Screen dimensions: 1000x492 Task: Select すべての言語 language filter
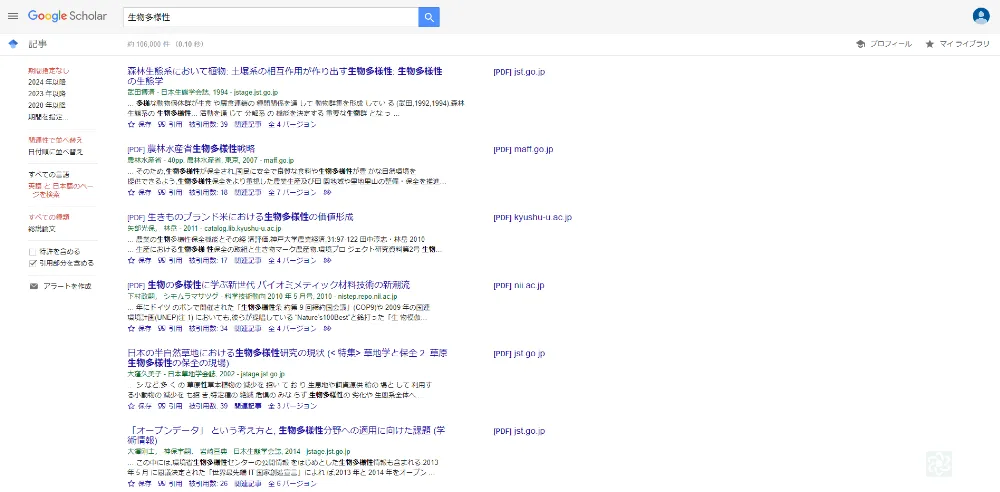pyautogui.click(x=49, y=174)
